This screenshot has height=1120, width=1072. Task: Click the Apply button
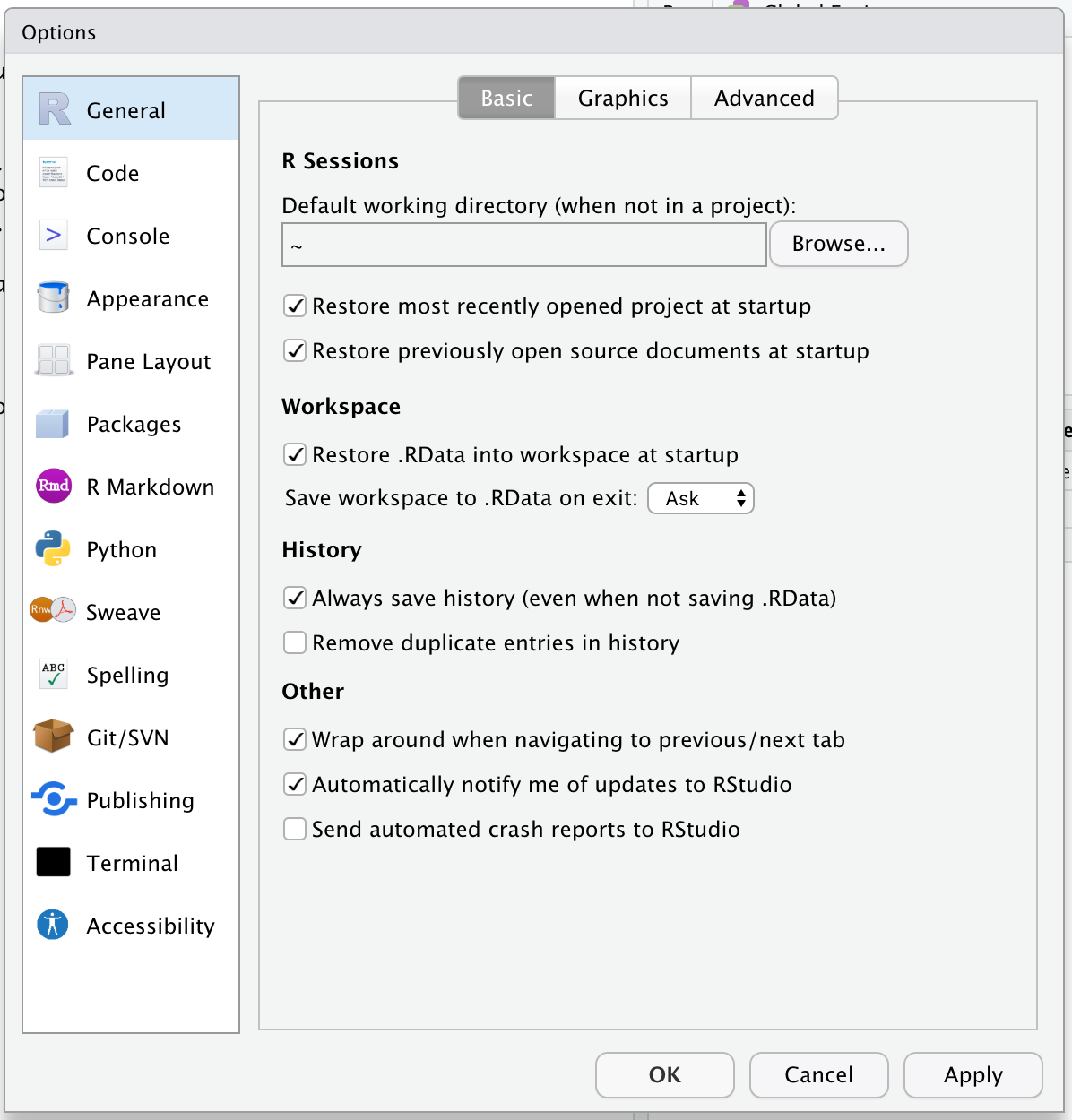973,1074
